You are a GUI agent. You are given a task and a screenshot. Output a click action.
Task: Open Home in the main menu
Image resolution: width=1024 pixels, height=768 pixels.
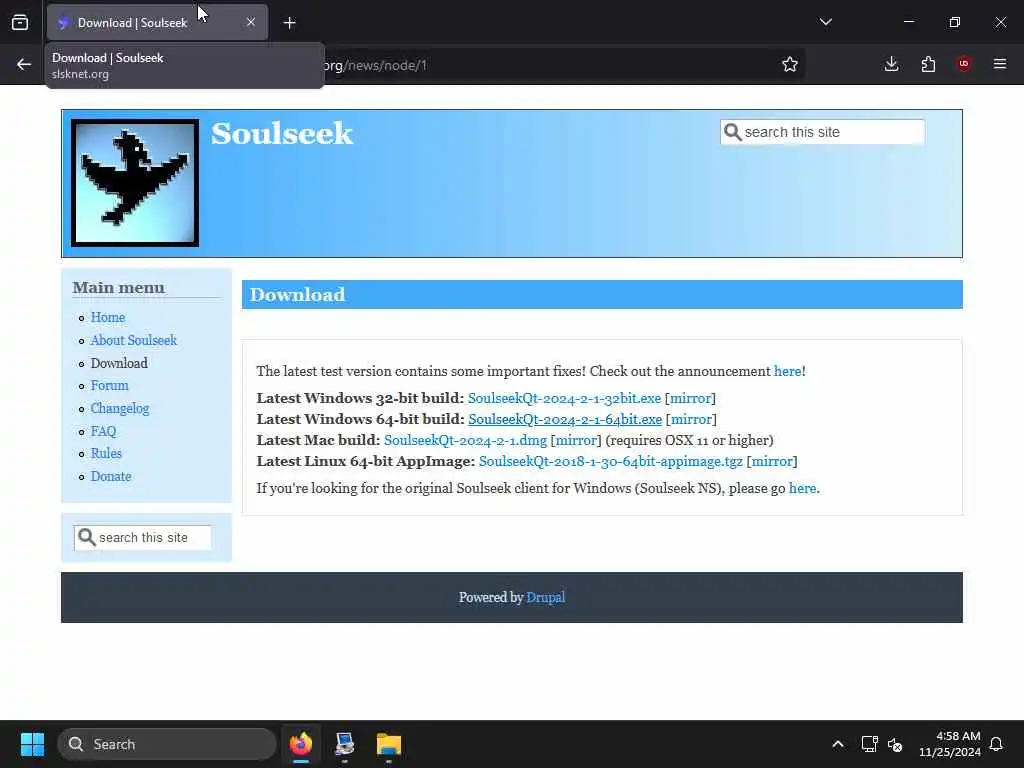coord(108,317)
